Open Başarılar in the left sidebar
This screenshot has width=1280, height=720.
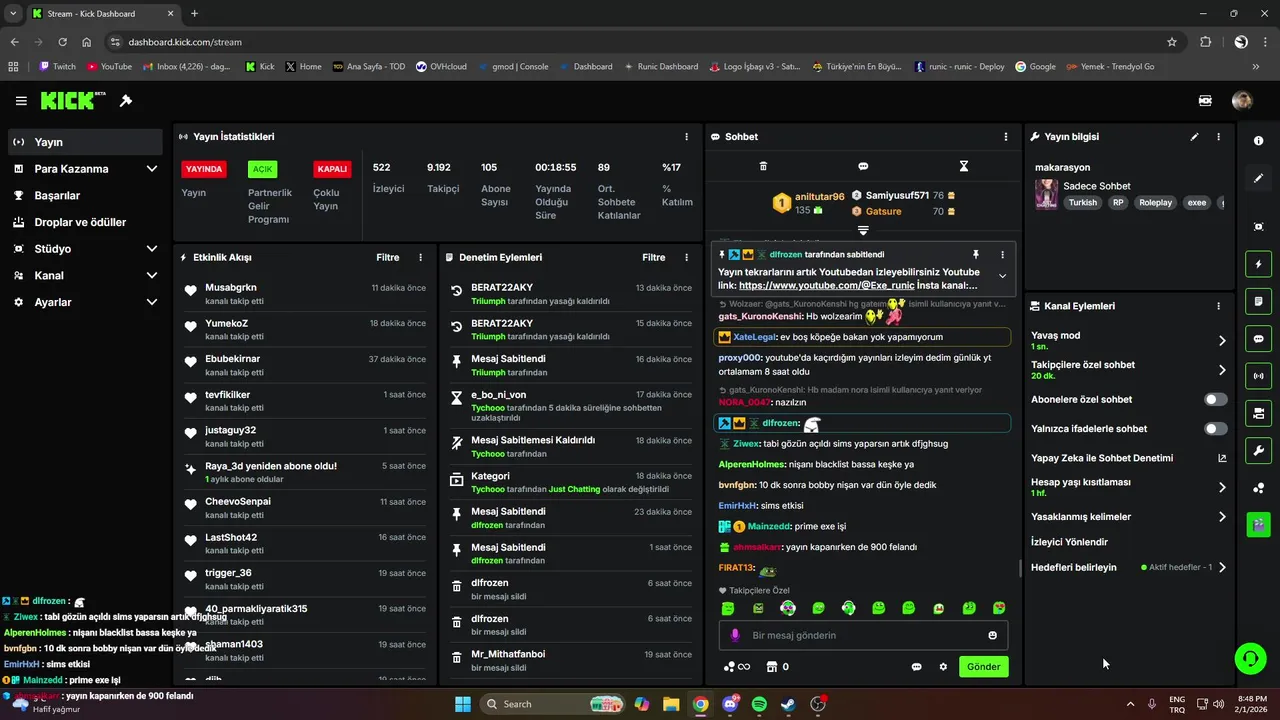click(x=84, y=196)
